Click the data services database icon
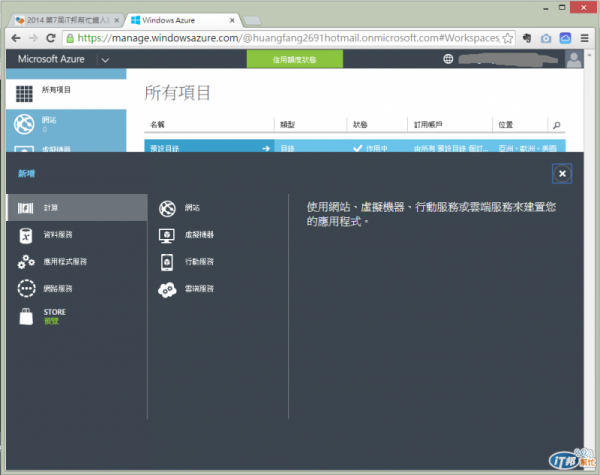The height and width of the screenshot is (475, 600). point(26,236)
